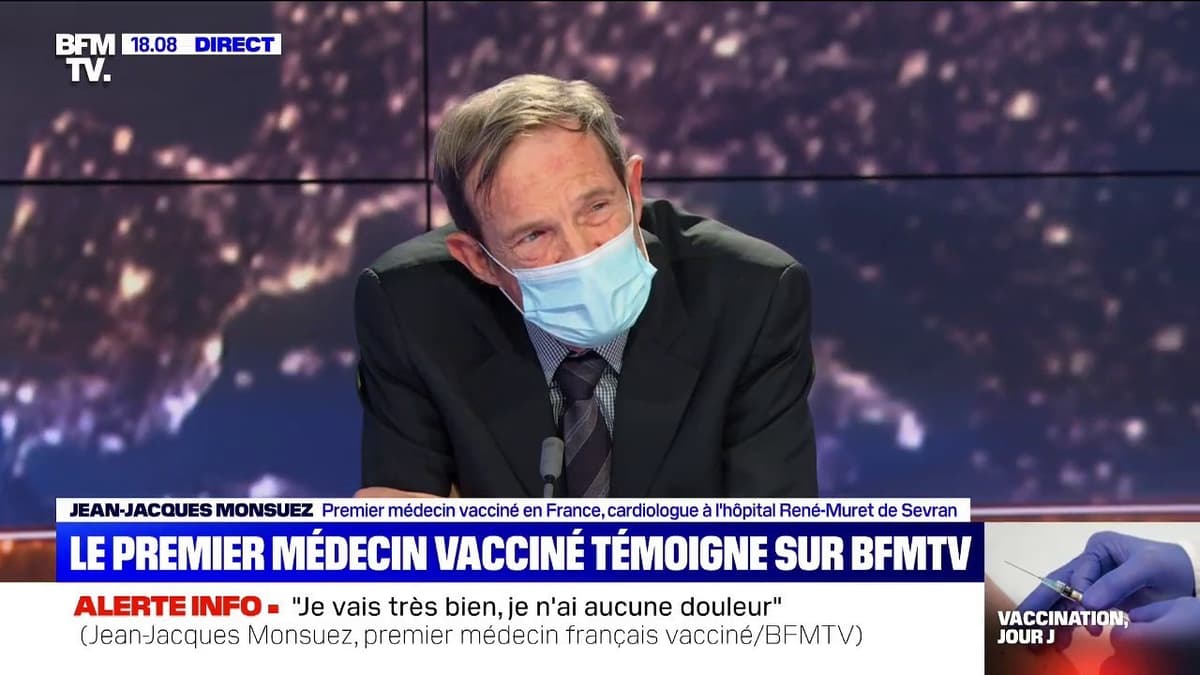The width and height of the screenshot is (1200, 675).
Task: Click the DIRECT live badge
Action: point(235,44)
